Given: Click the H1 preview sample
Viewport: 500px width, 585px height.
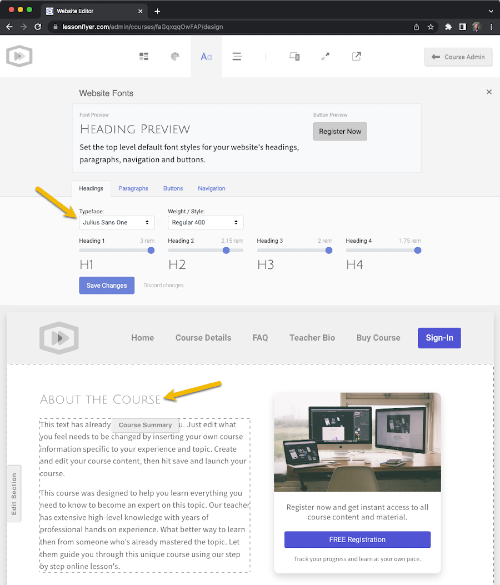Looking at the screenshot, I should [86, 265].
